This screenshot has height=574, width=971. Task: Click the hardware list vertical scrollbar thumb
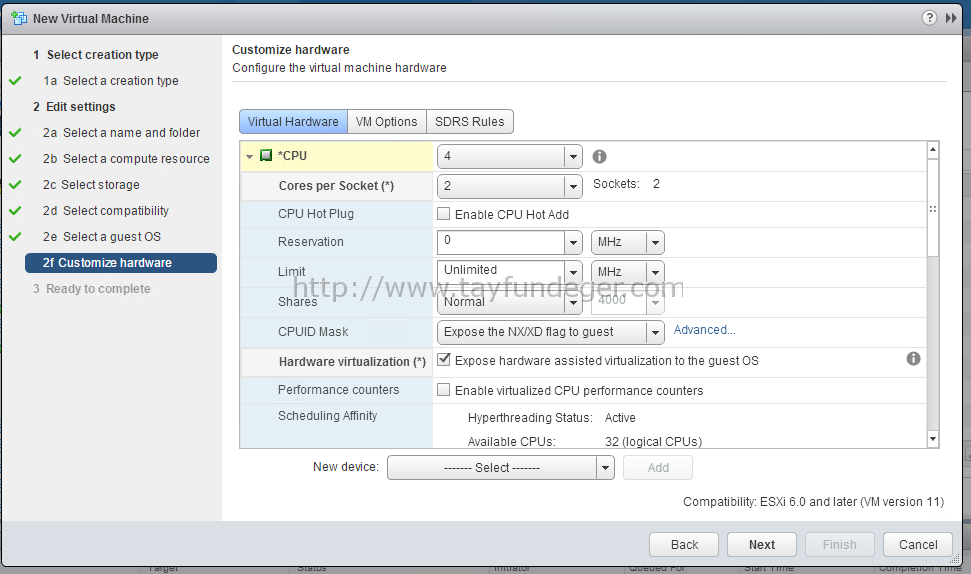tap(933, 207)
